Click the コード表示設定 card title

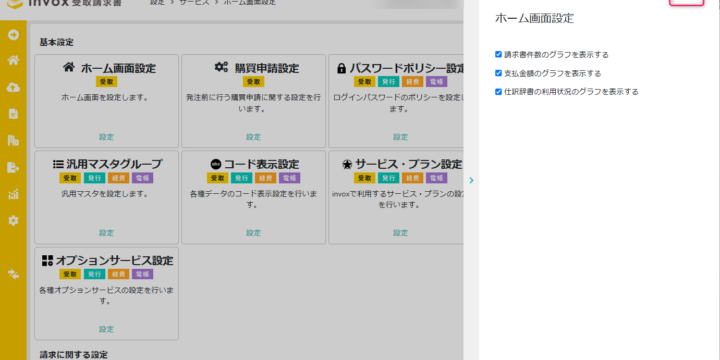pyautogui.click(x=261, y=164)
